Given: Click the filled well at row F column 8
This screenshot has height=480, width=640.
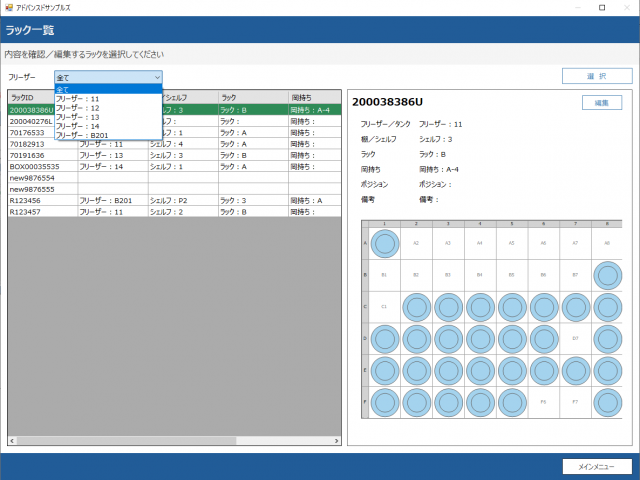Looking at the screenshot, I should [x=607, y=402].
